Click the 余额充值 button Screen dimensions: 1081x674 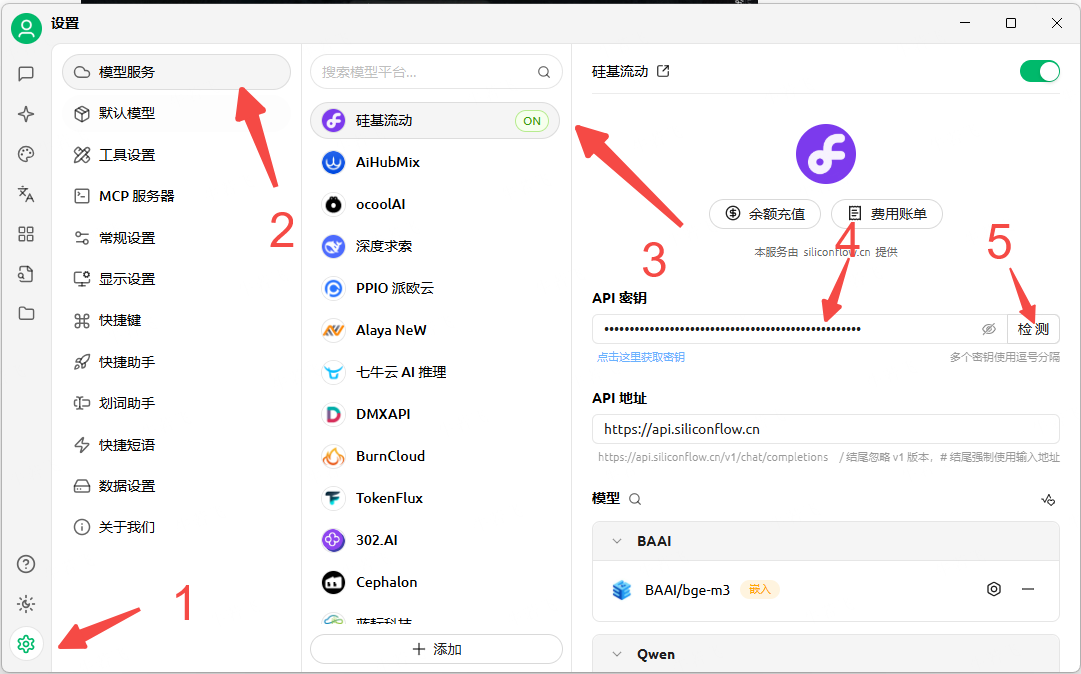pyautogui.click(x=765, y=214)
